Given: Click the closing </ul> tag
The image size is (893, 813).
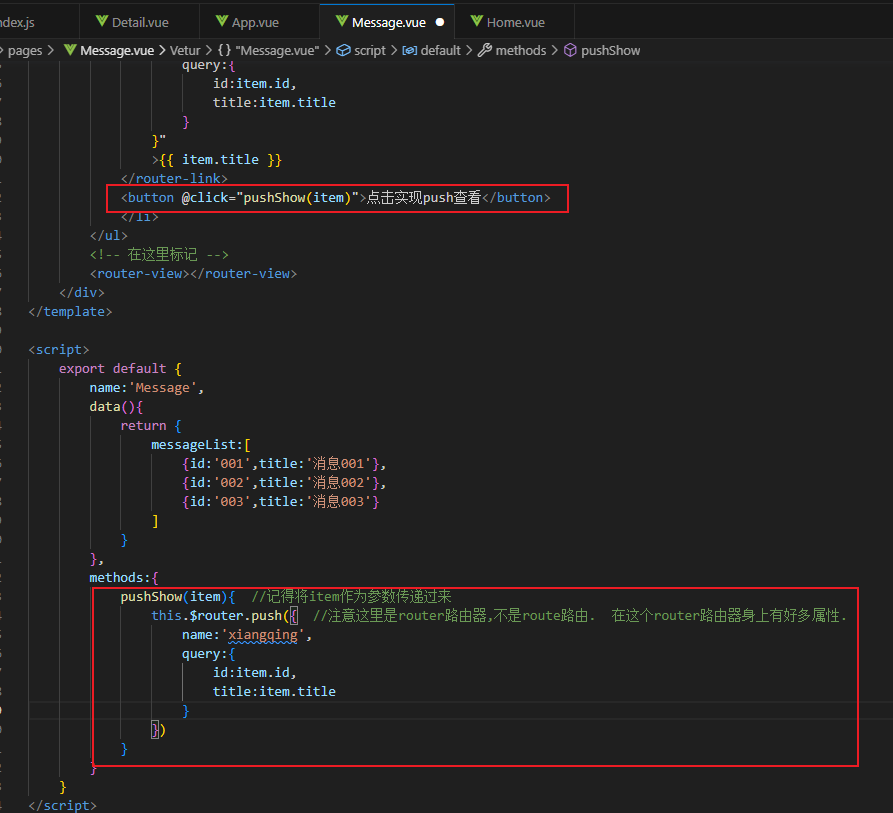Looking at the screenshot, I should pos(109,236).
